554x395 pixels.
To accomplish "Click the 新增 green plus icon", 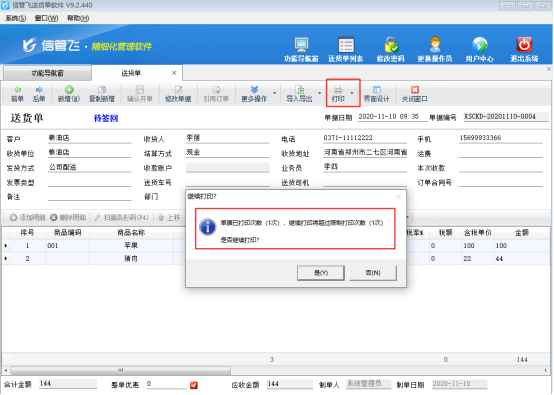I will (69, 90).
